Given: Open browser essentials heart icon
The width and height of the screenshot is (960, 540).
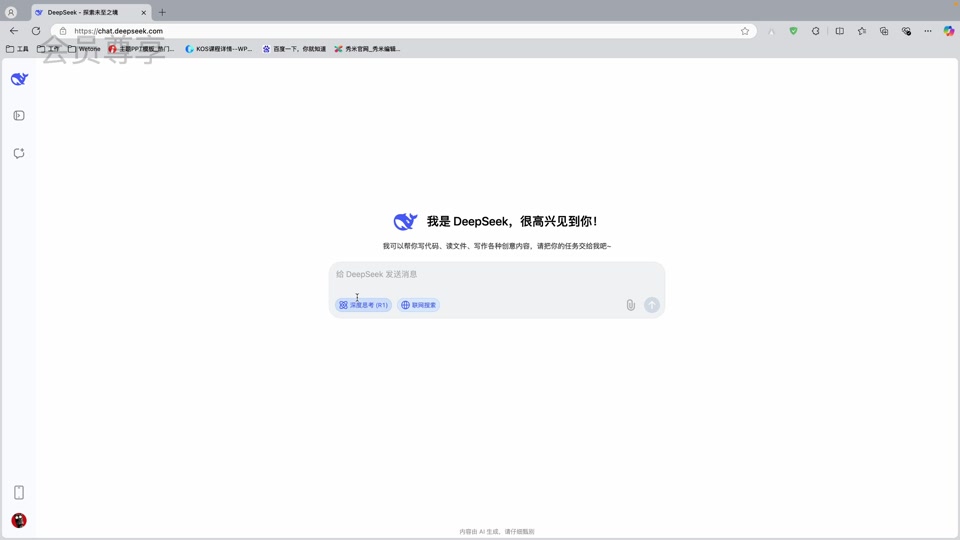Looking at the screenshot, I should point(906,31).
